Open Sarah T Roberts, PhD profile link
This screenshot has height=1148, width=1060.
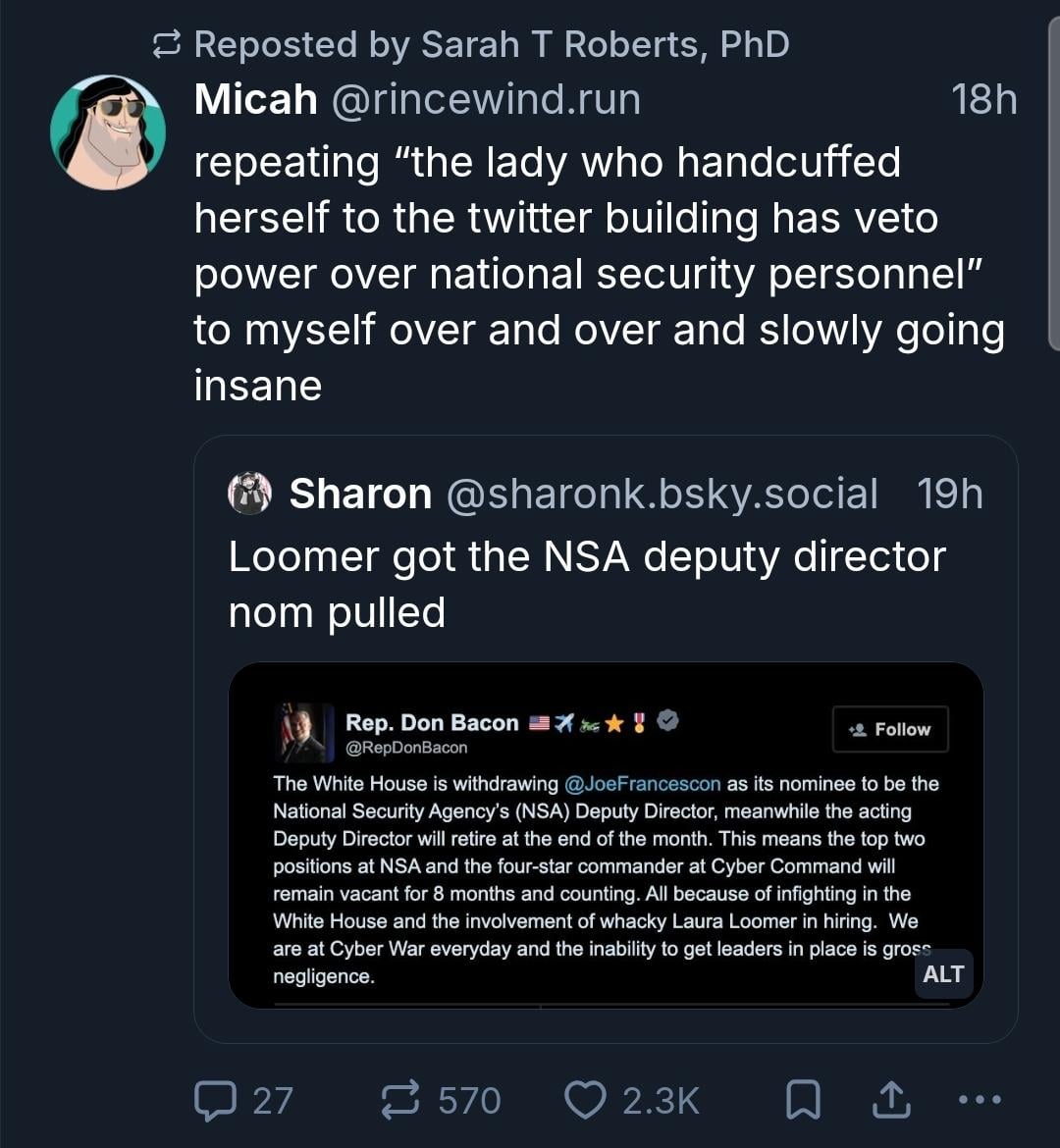(605, 44)
